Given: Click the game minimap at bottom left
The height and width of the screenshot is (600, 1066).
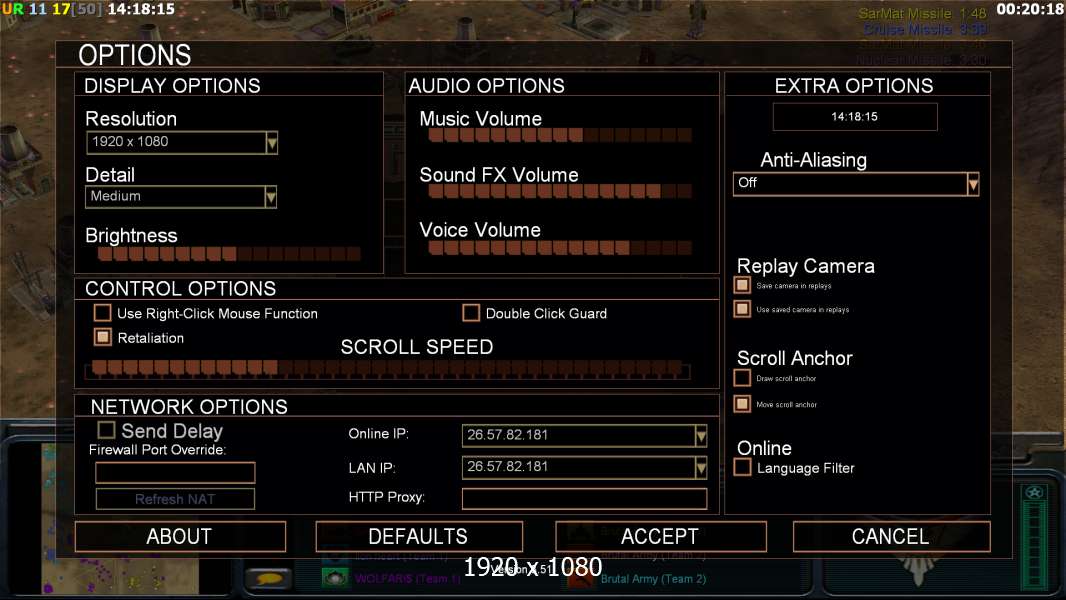Looking at the screenshot, I should click(x=120, y=520).
